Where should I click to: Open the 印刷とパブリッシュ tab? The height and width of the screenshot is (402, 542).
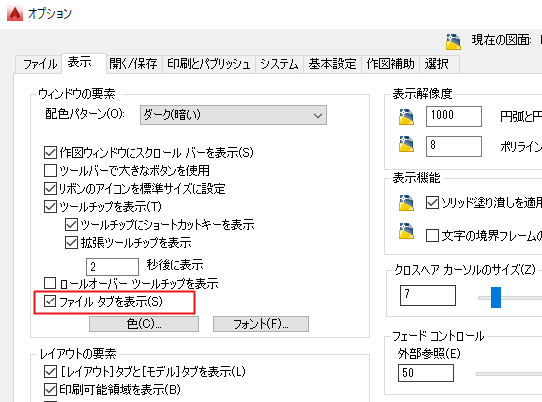pyautogui.click(x=208, y=64)
